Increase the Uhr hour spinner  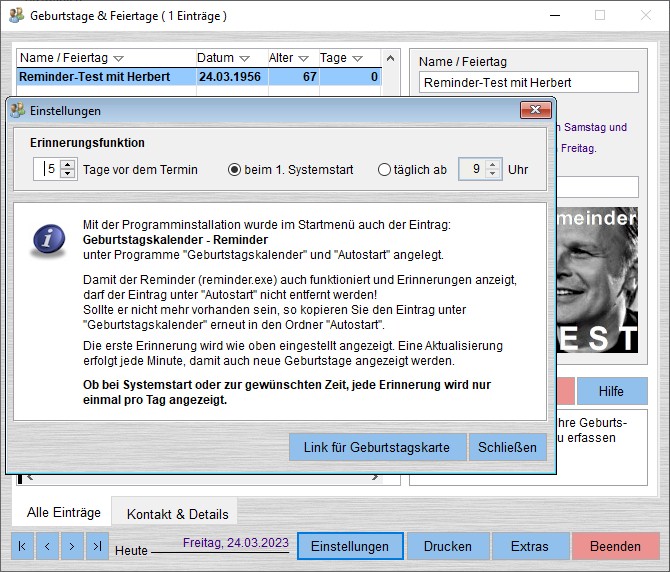click(493, 164)
